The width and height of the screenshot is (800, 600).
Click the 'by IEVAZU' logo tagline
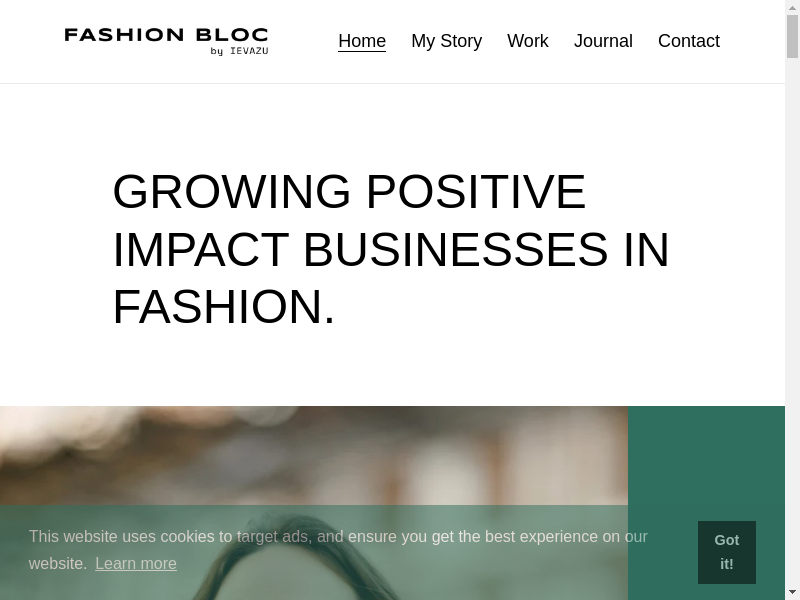point(239,51)
